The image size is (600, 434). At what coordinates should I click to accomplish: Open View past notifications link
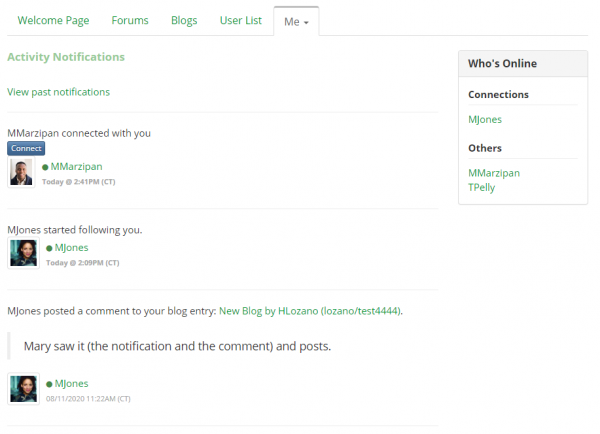click(58, 92)
